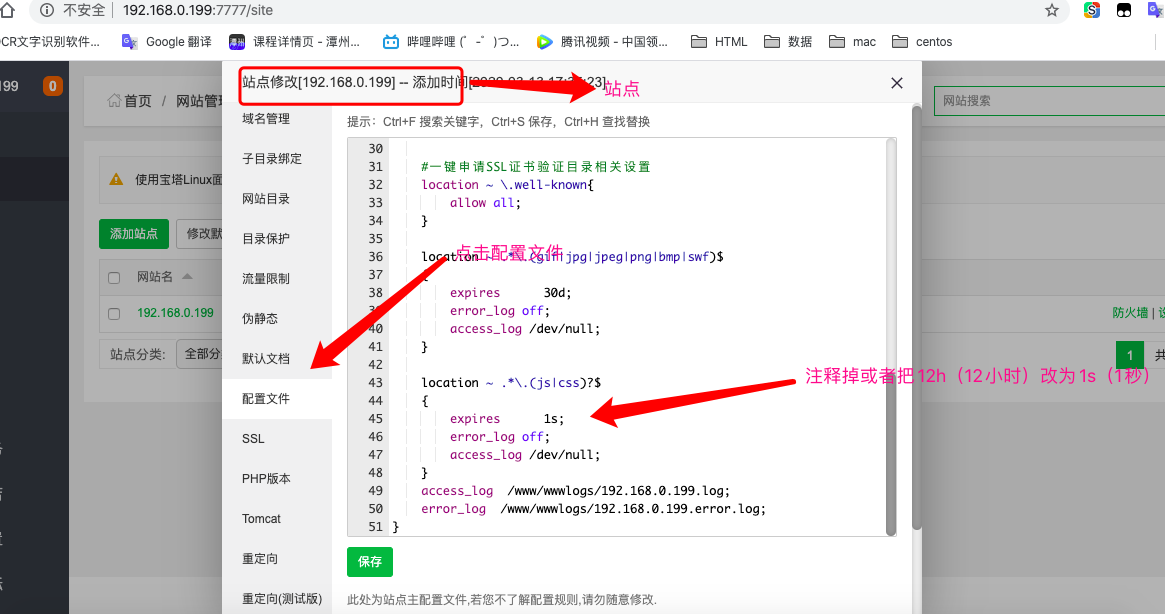
Task: Open the 全部分类 site category dropdown
Action: [x=199, y=354]
